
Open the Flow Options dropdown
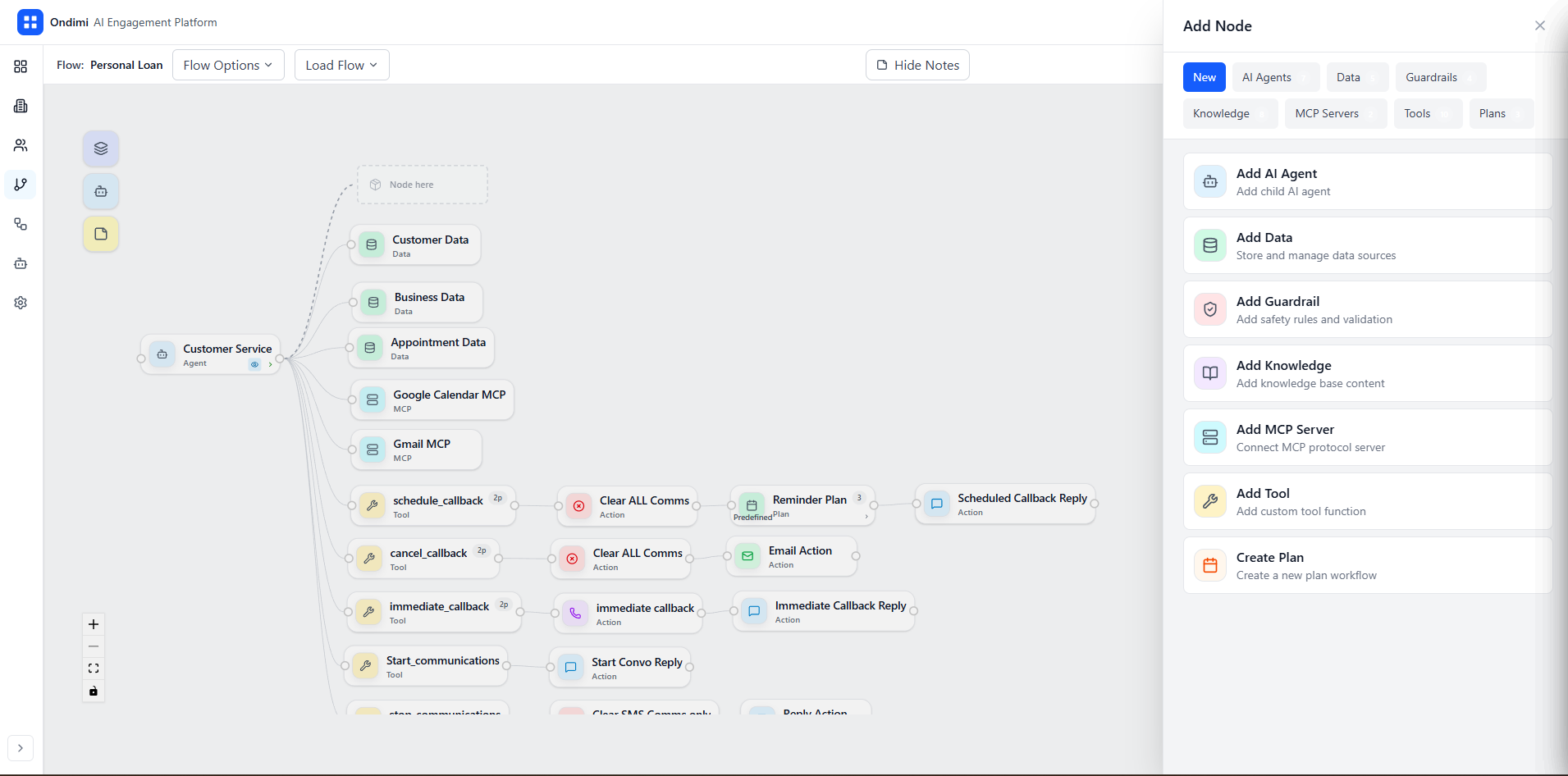tap(228, 65)
